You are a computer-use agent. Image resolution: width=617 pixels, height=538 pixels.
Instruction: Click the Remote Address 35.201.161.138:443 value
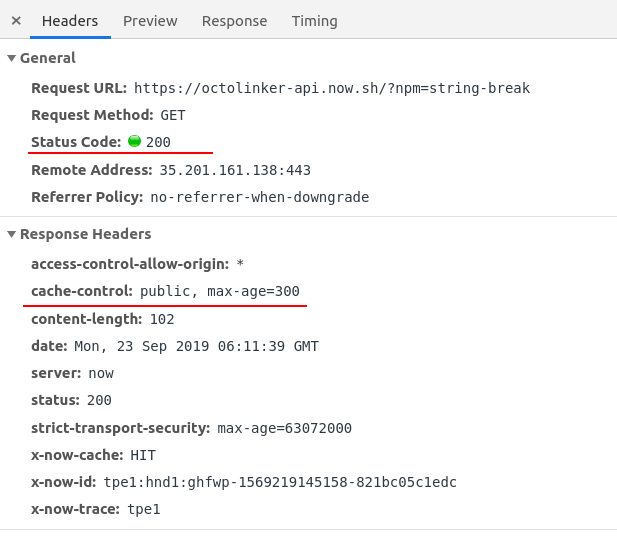coord(235,170)
